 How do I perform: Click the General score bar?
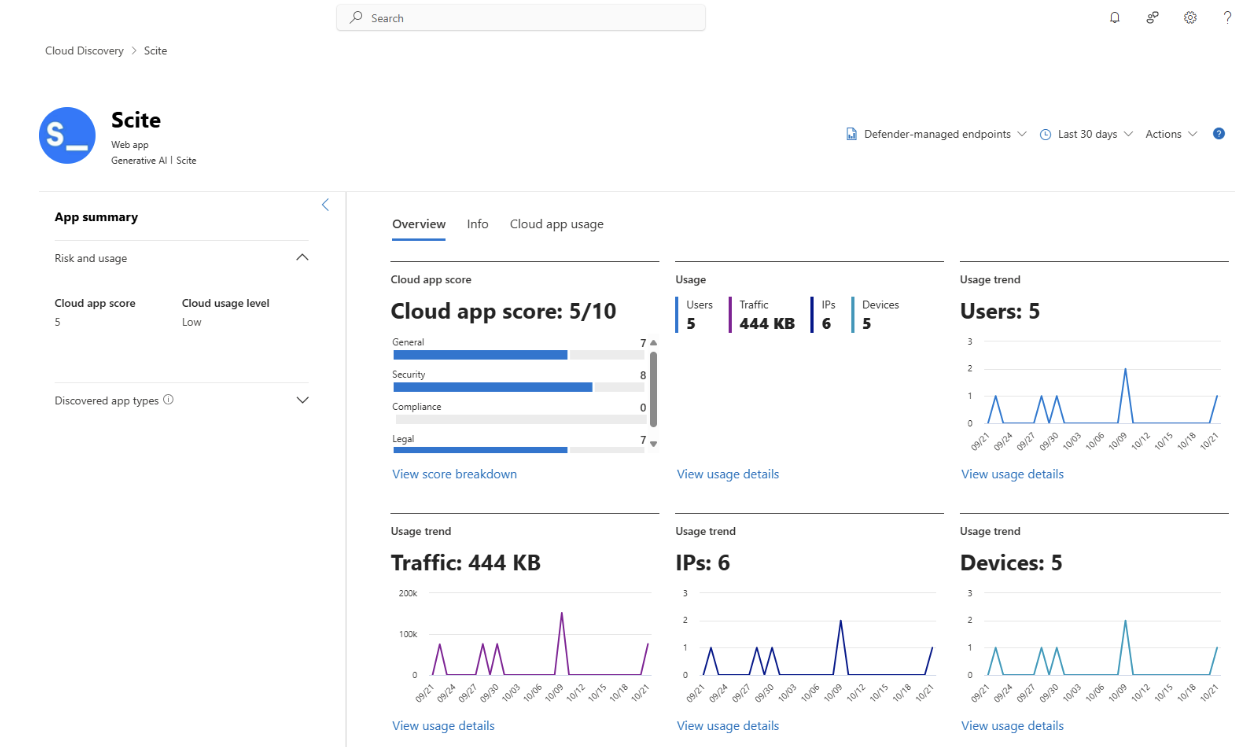coord(518,354)
